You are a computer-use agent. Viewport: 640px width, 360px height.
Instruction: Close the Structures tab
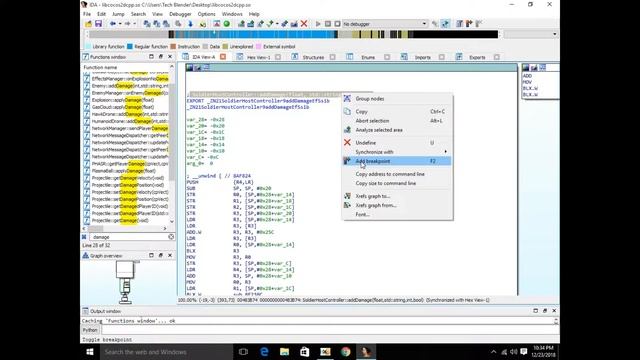click(x=333, y=57)
